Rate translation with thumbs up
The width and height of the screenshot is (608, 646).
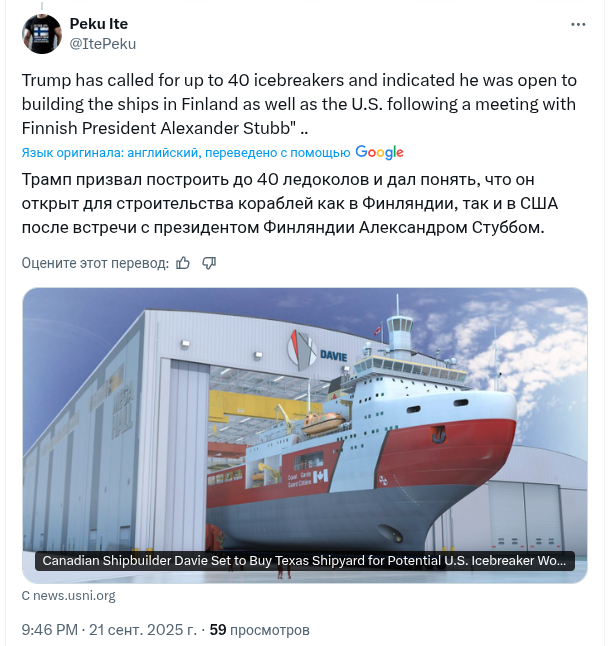183,263
